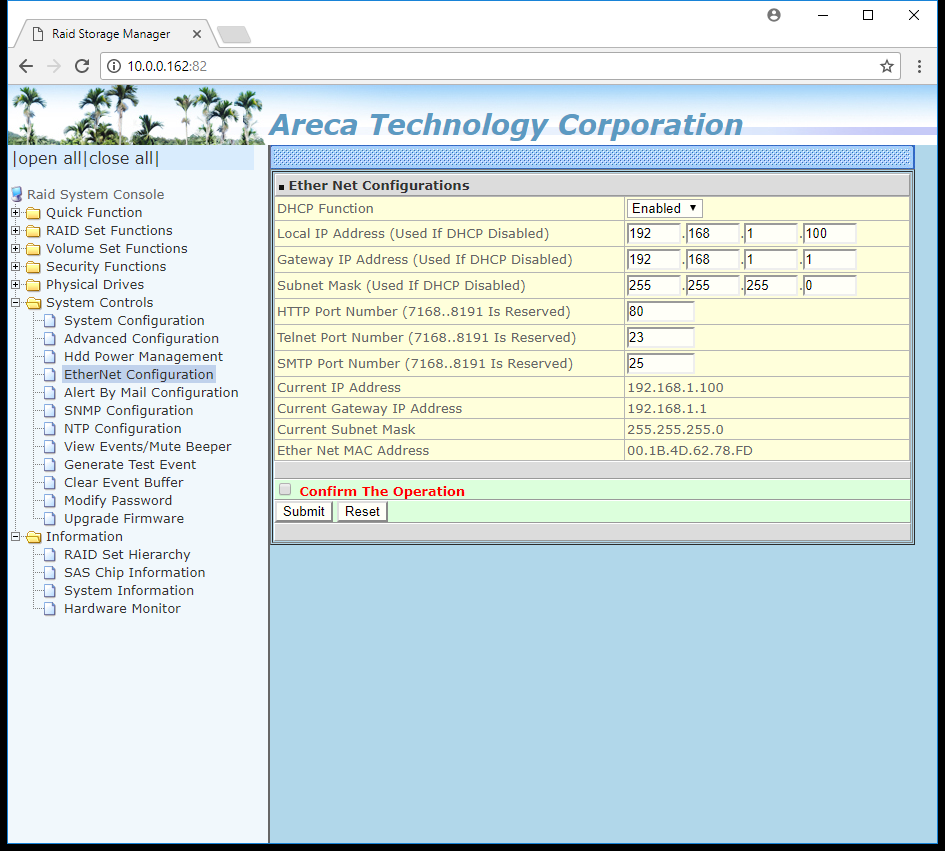
Task: Select Clear Event Buffer
Action: [x=124, y=483]
